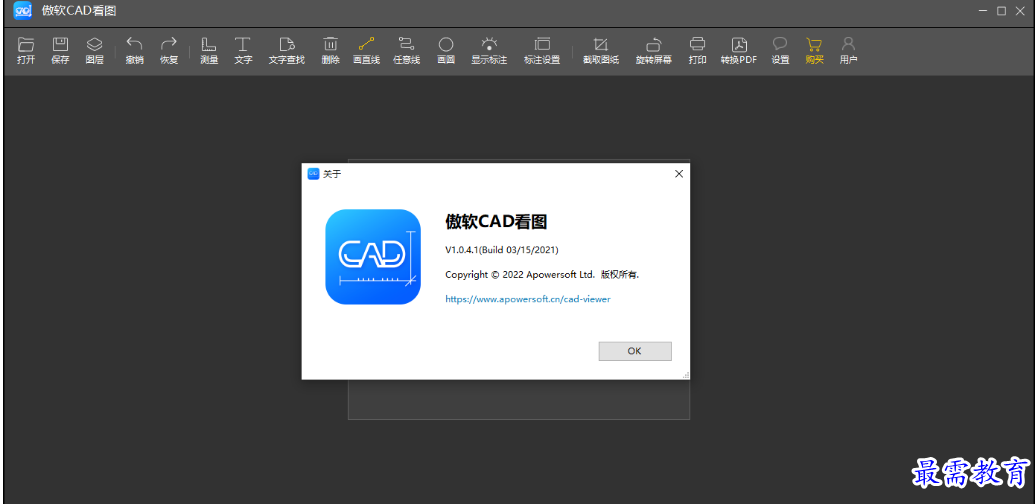The image size is (1036, 504).
Task: Click the version text V1.0.4.1
Action: pos(502,250)
